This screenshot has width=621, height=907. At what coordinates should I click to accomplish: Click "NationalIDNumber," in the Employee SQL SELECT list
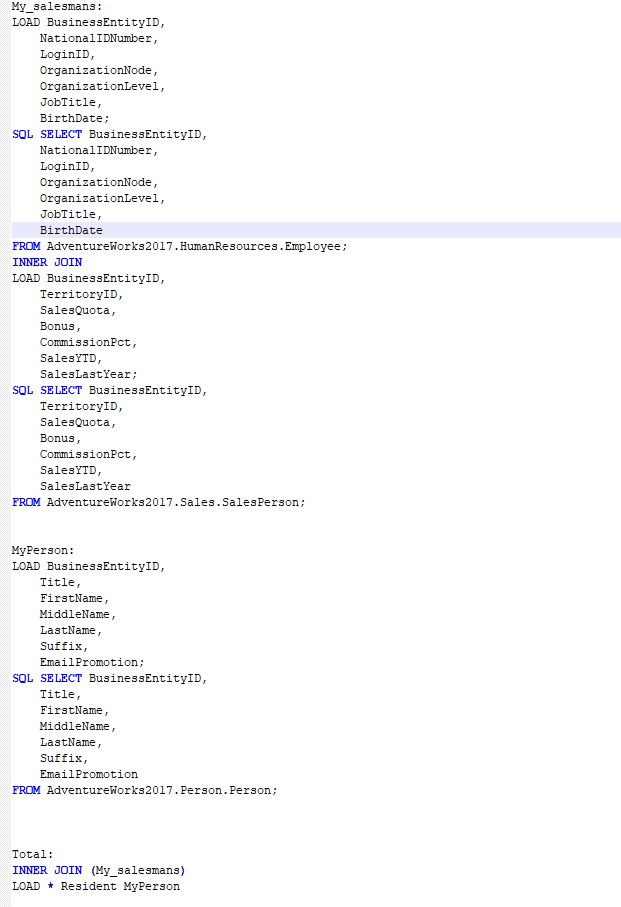99,150
